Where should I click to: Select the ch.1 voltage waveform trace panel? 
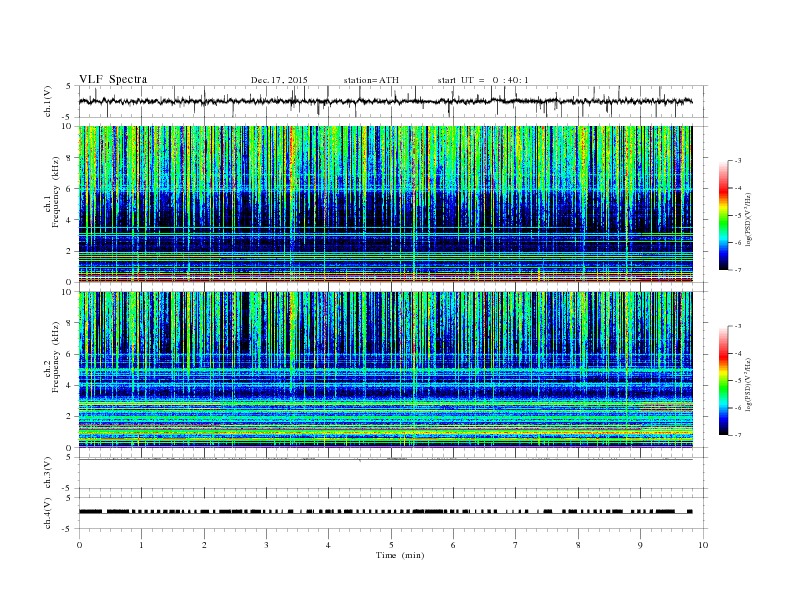click(393, 101)
